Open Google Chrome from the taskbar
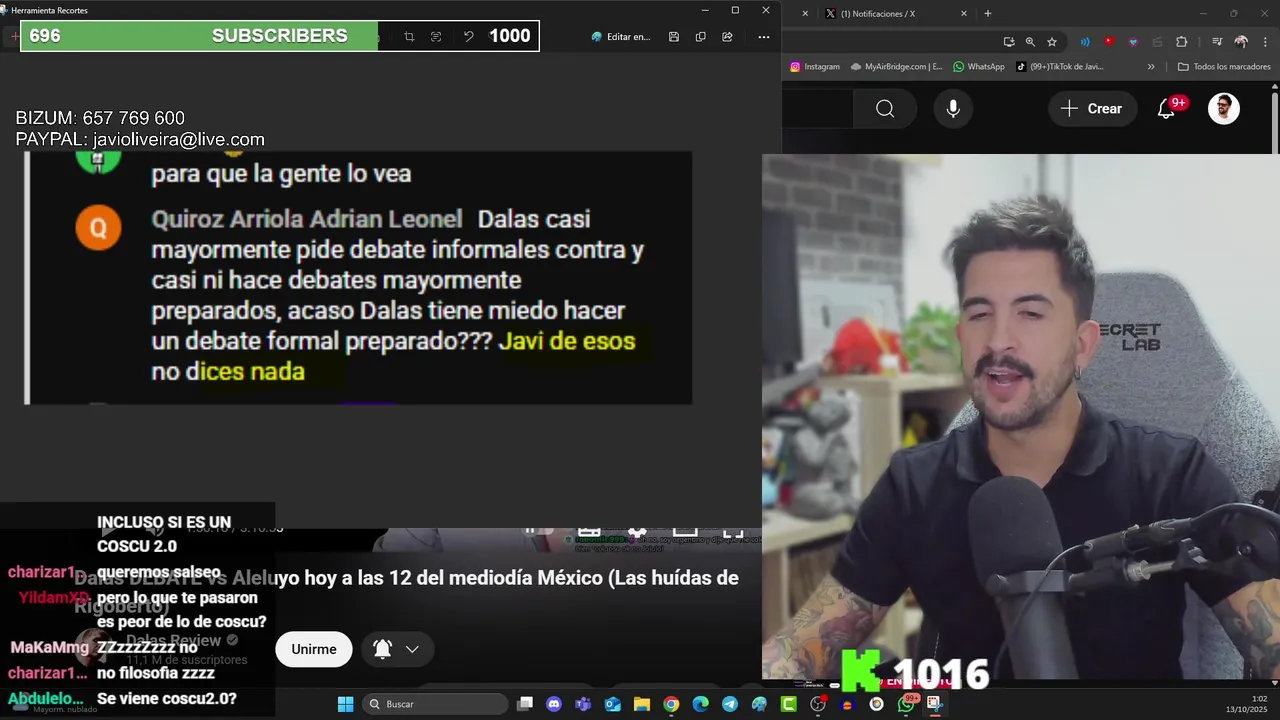This screenshot has width=1280, height=720. (671, 704)
